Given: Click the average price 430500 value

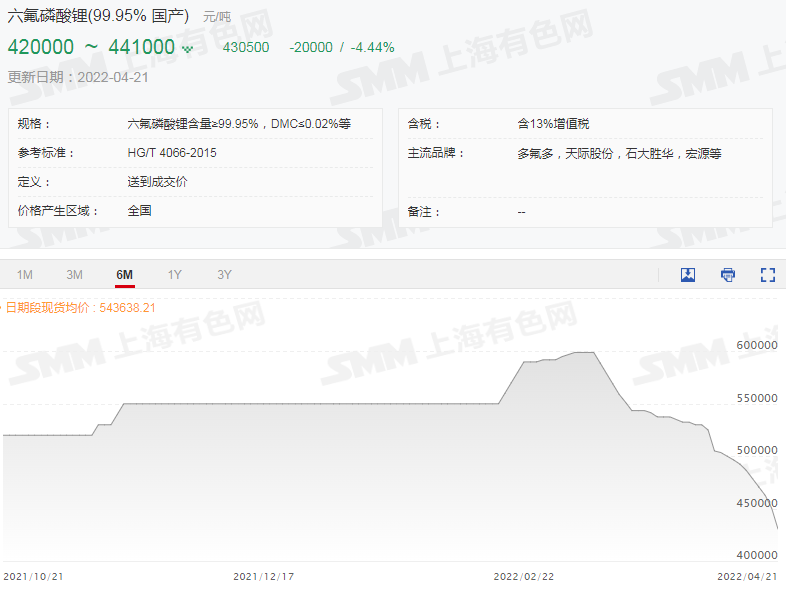Looking at the screenshot, I should pos(245,47).
